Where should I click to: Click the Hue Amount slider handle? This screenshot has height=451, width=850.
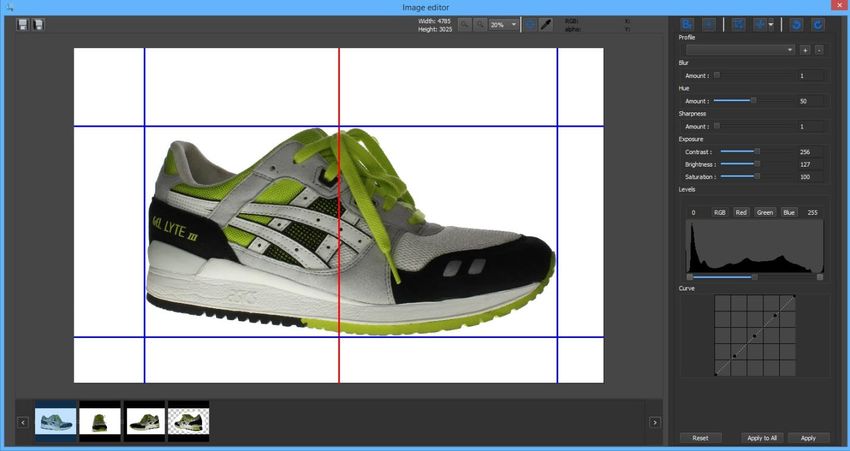(x=754, y=101)
